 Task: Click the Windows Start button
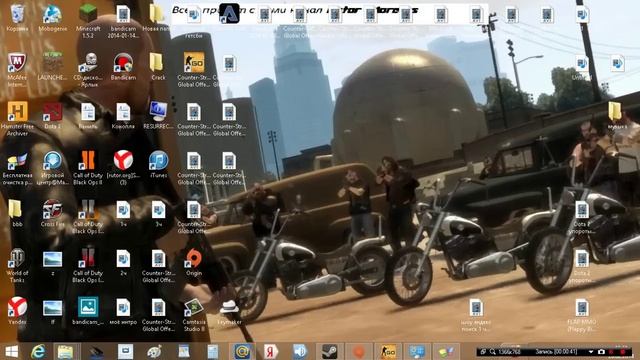pos(11,351)
